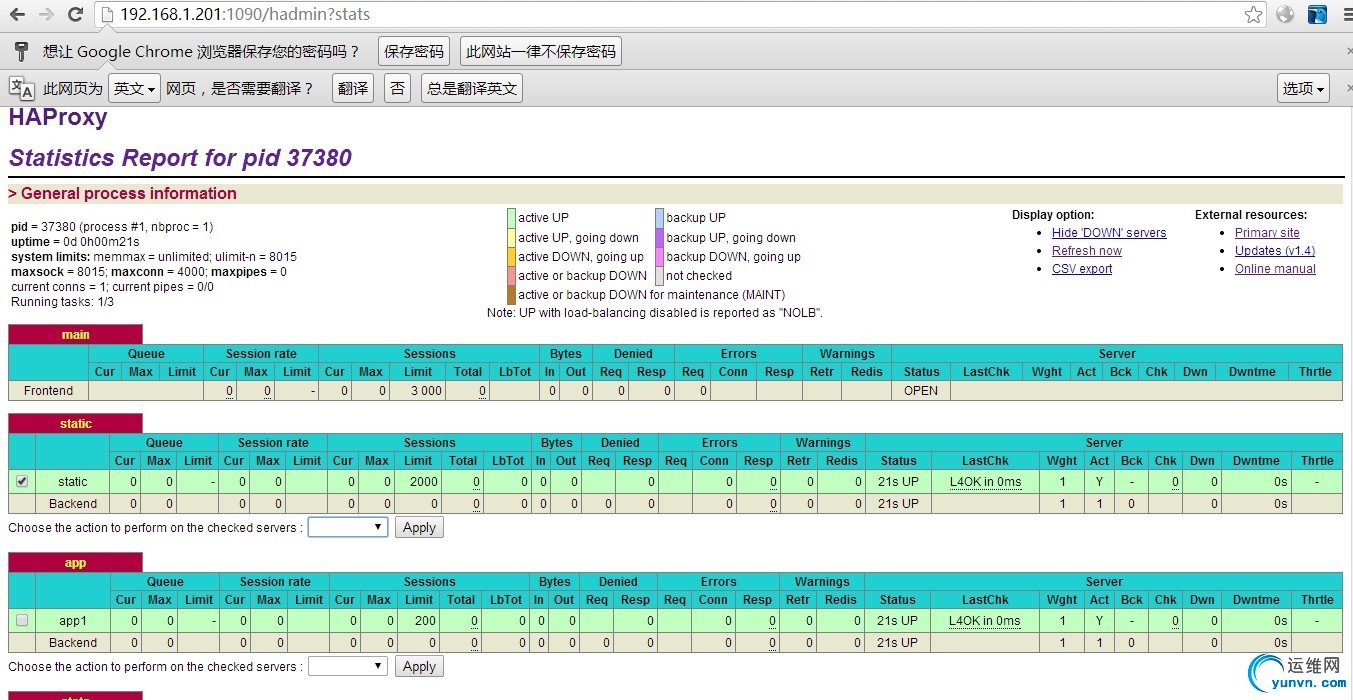This screenshot has height=700, width=1353.
Task: Click the key icon in password bar
Action: click(21, 51)
